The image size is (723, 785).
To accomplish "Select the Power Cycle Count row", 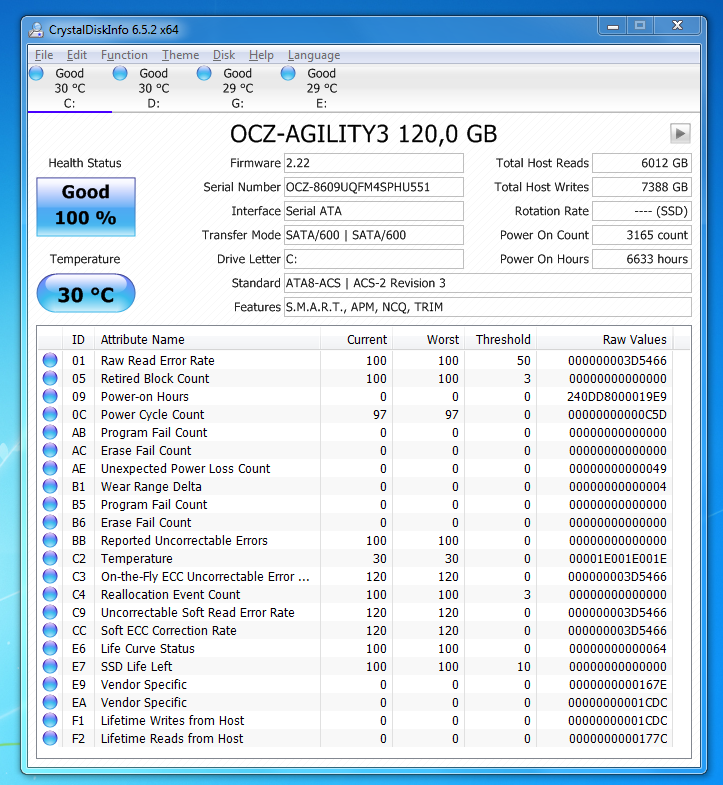I will pyautogui.click(x=152, y=415).
